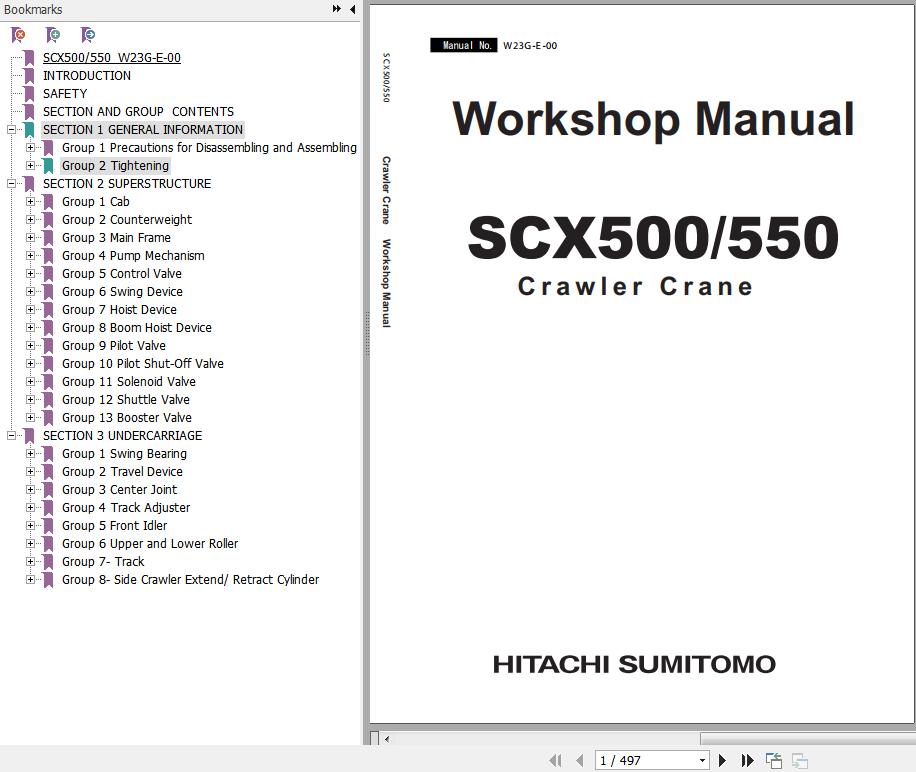Expand Group 5 Front Idler
Screen dimensions: 916x772
30,526
